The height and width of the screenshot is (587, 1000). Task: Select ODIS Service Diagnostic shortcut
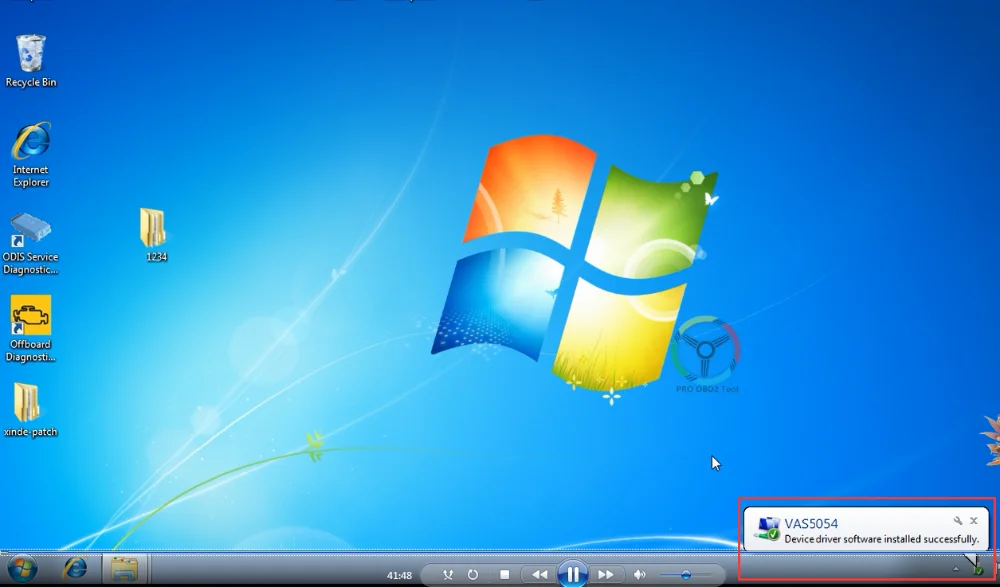[x=31, y=244]
